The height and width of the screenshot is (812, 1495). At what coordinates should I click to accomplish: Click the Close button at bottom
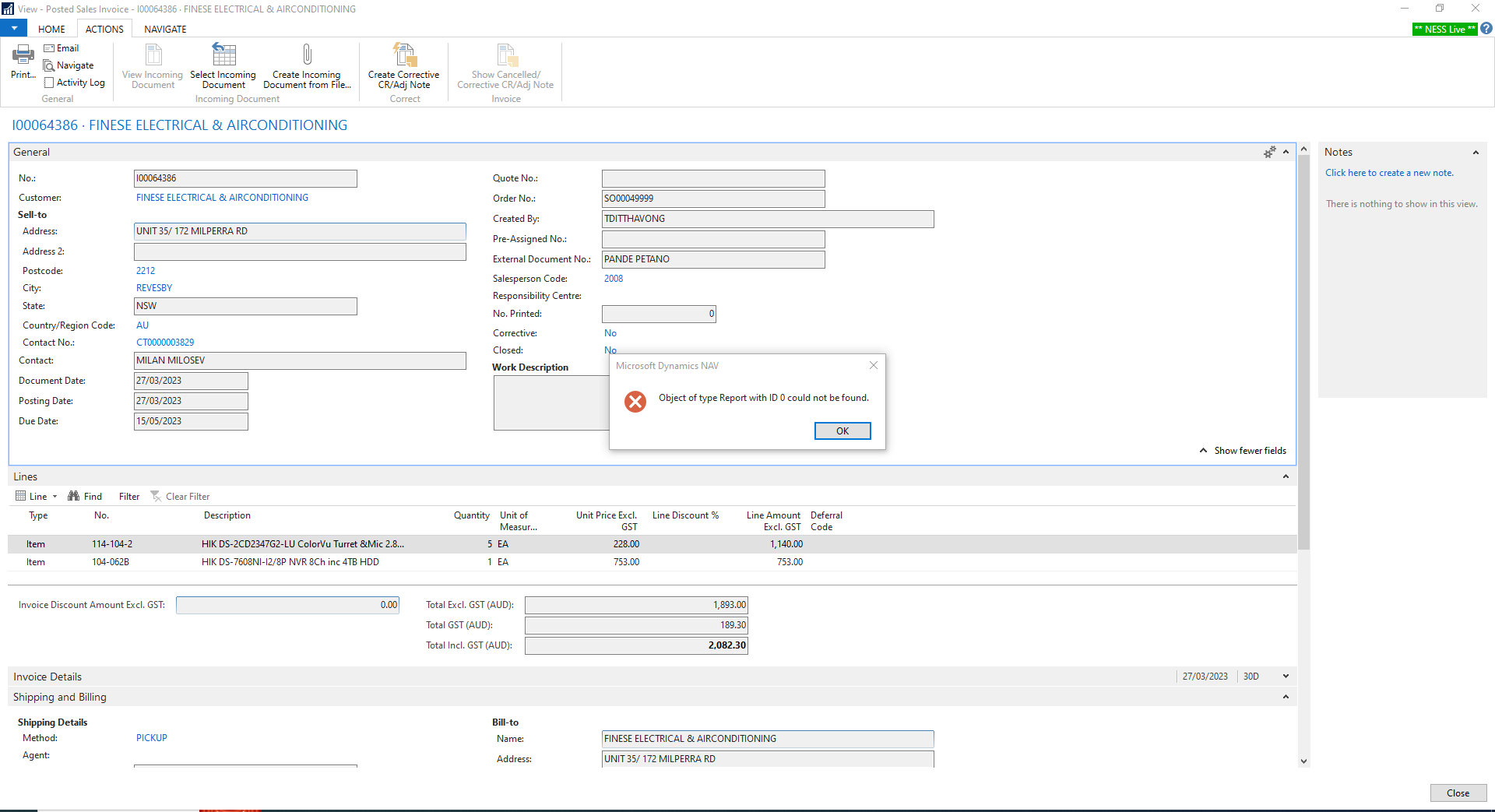point(1458,793)
